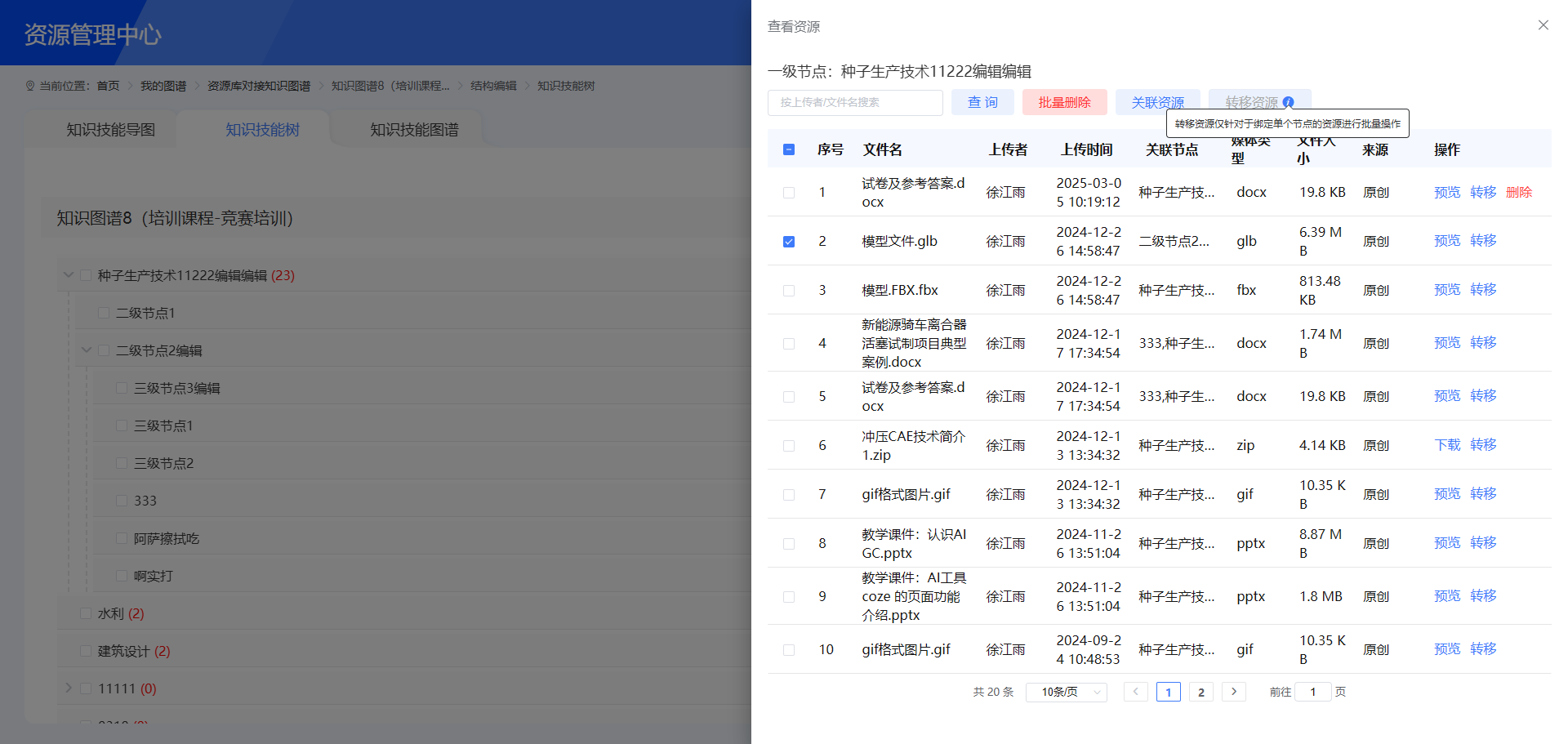Click the 按上传者/文件名搜索 input field
The image size is (1568, 744).
(854, 102)
